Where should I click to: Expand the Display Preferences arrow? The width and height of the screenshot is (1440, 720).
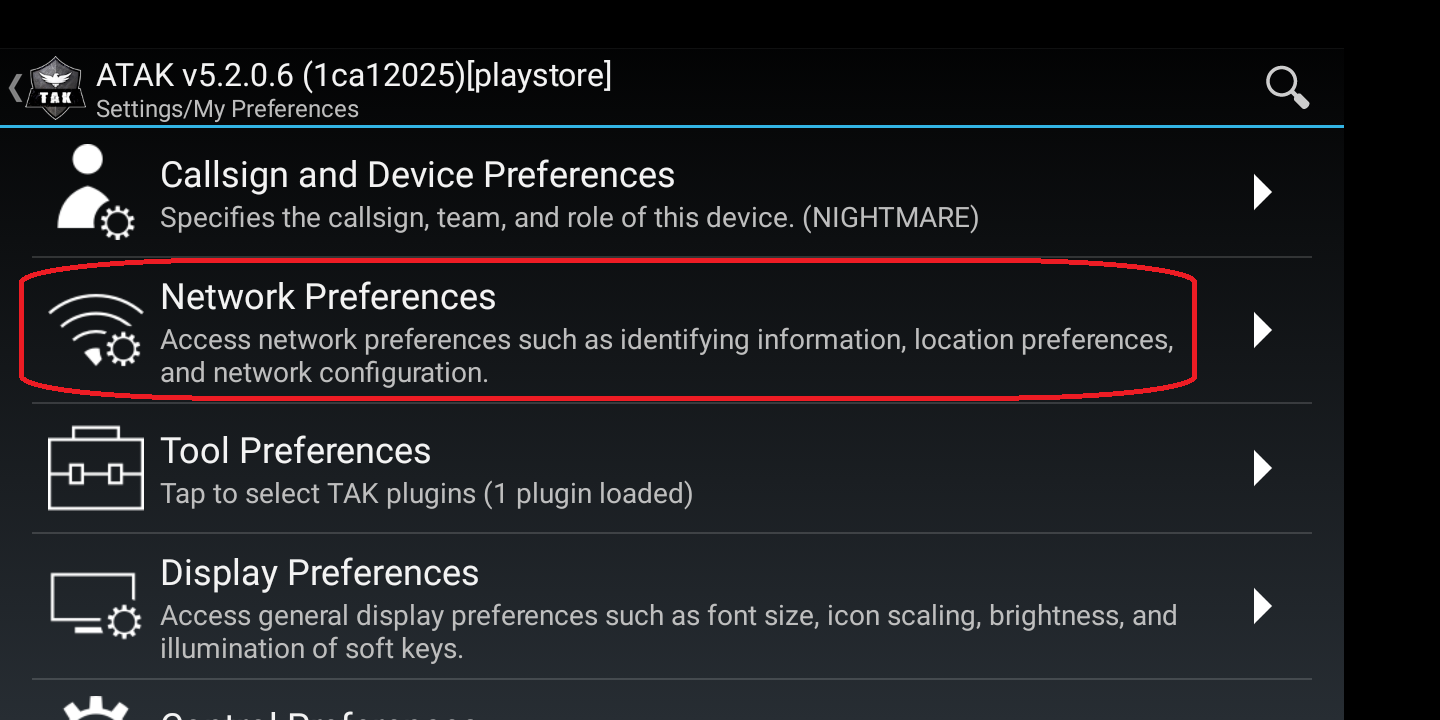1263,605
